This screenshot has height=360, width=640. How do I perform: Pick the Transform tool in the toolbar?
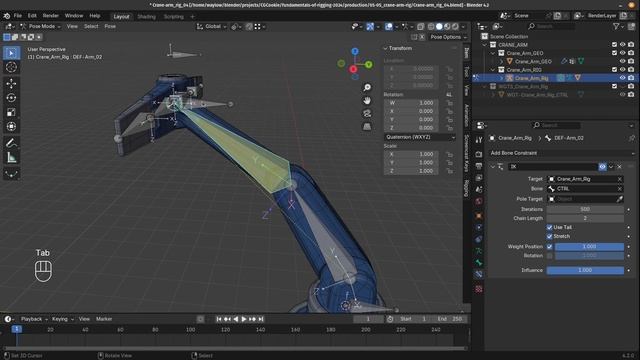coord(11,127)
